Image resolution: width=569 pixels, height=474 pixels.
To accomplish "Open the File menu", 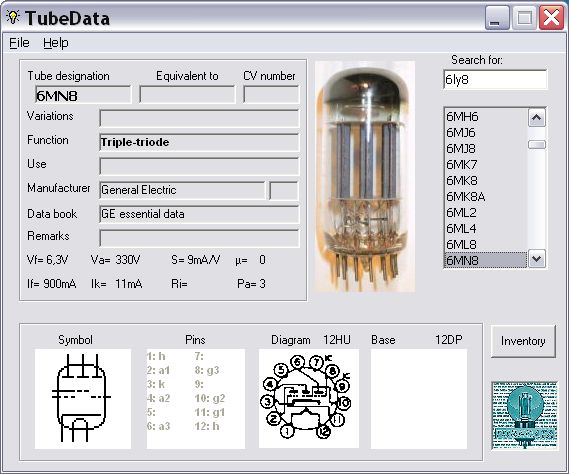I will (19, 43).
